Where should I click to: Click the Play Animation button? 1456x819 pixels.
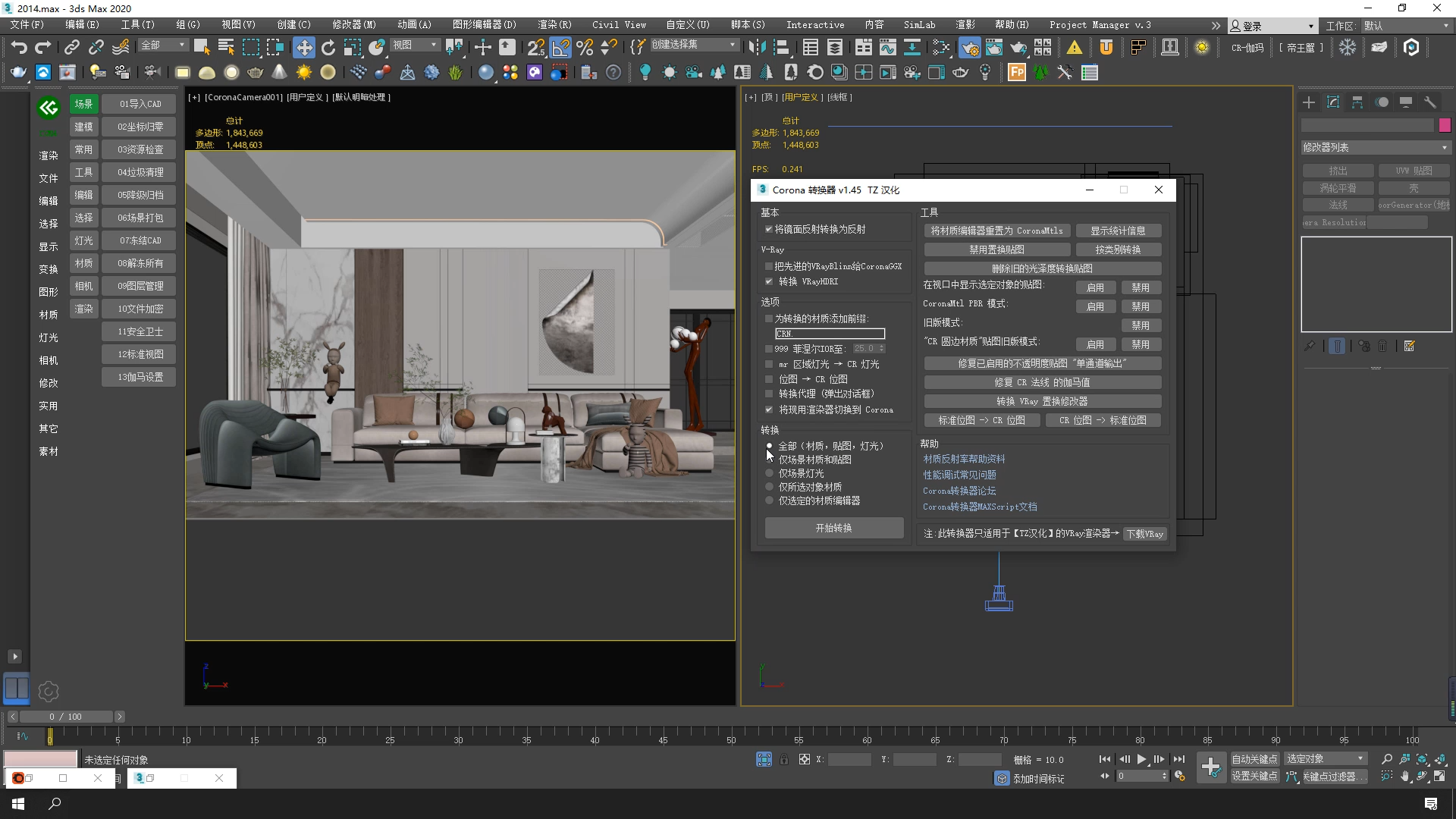point(1141,759)
